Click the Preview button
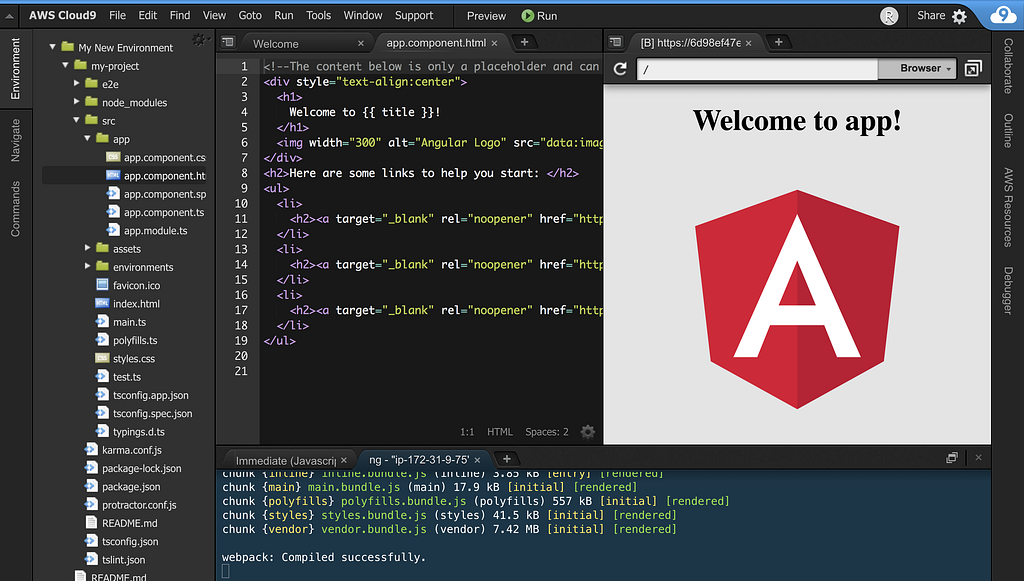Image resolution: width=1024 pixels, height=581 pixels. coord(486,16)
